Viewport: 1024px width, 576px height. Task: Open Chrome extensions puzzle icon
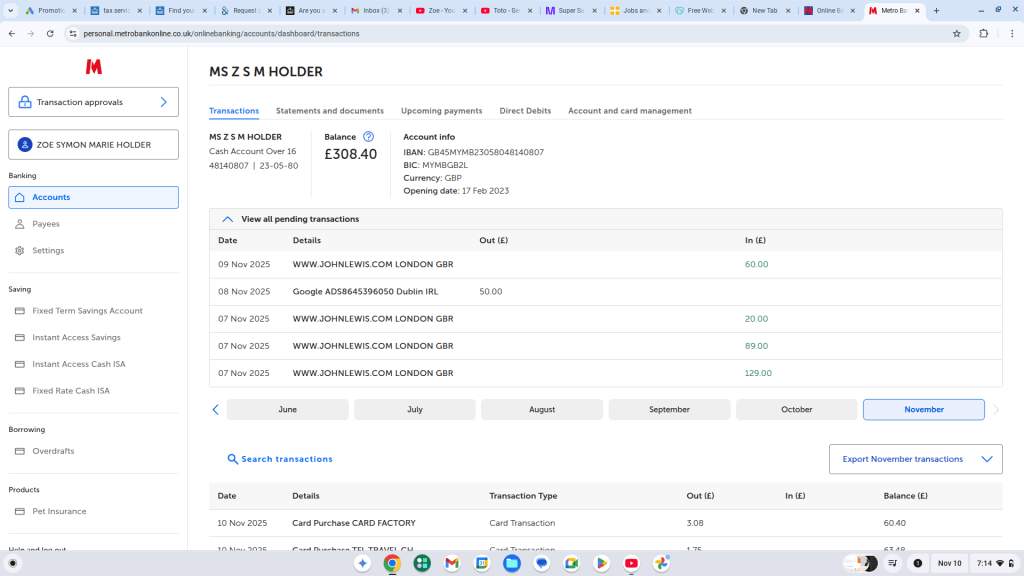coord(983,33)
